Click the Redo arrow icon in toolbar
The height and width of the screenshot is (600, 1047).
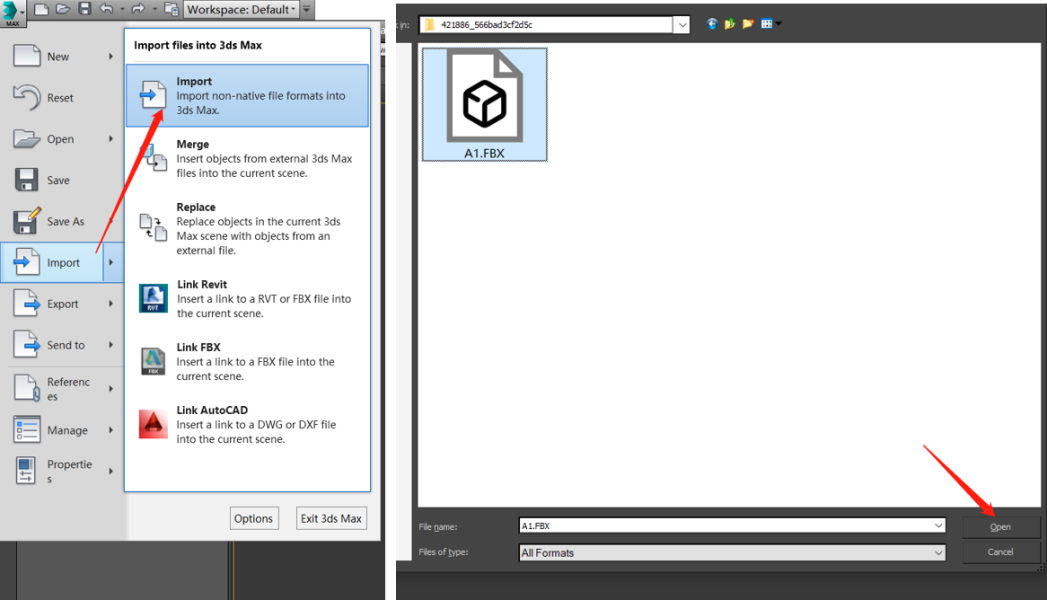(138, 9)
